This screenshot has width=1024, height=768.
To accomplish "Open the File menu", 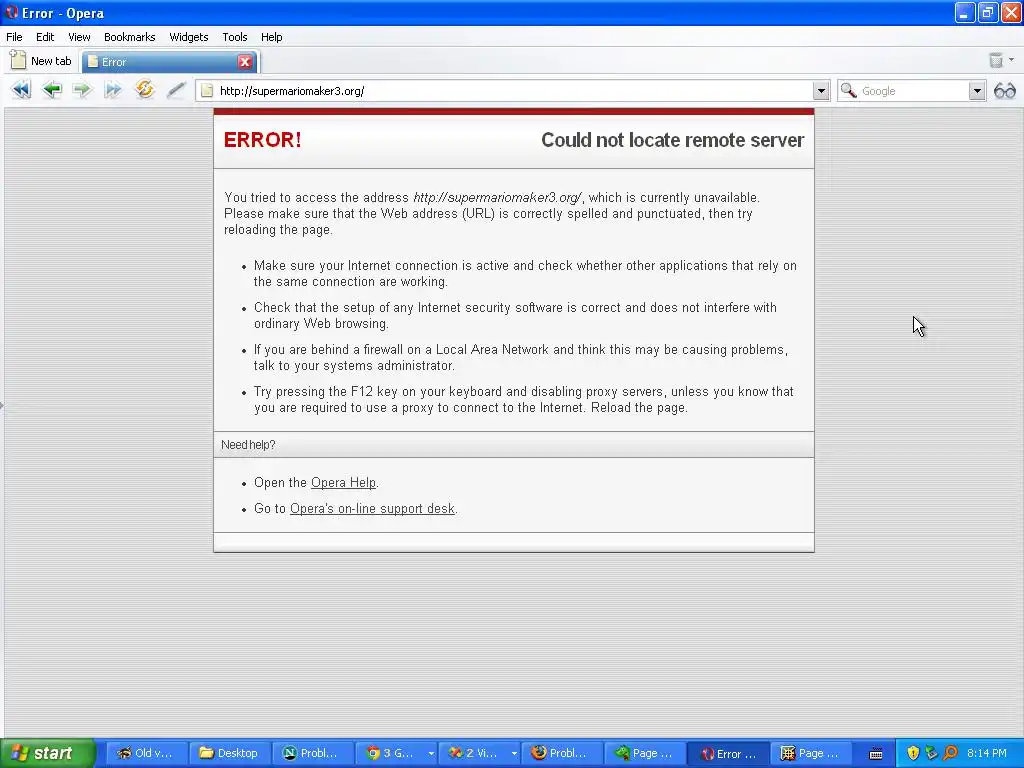I will coord(14,37).
